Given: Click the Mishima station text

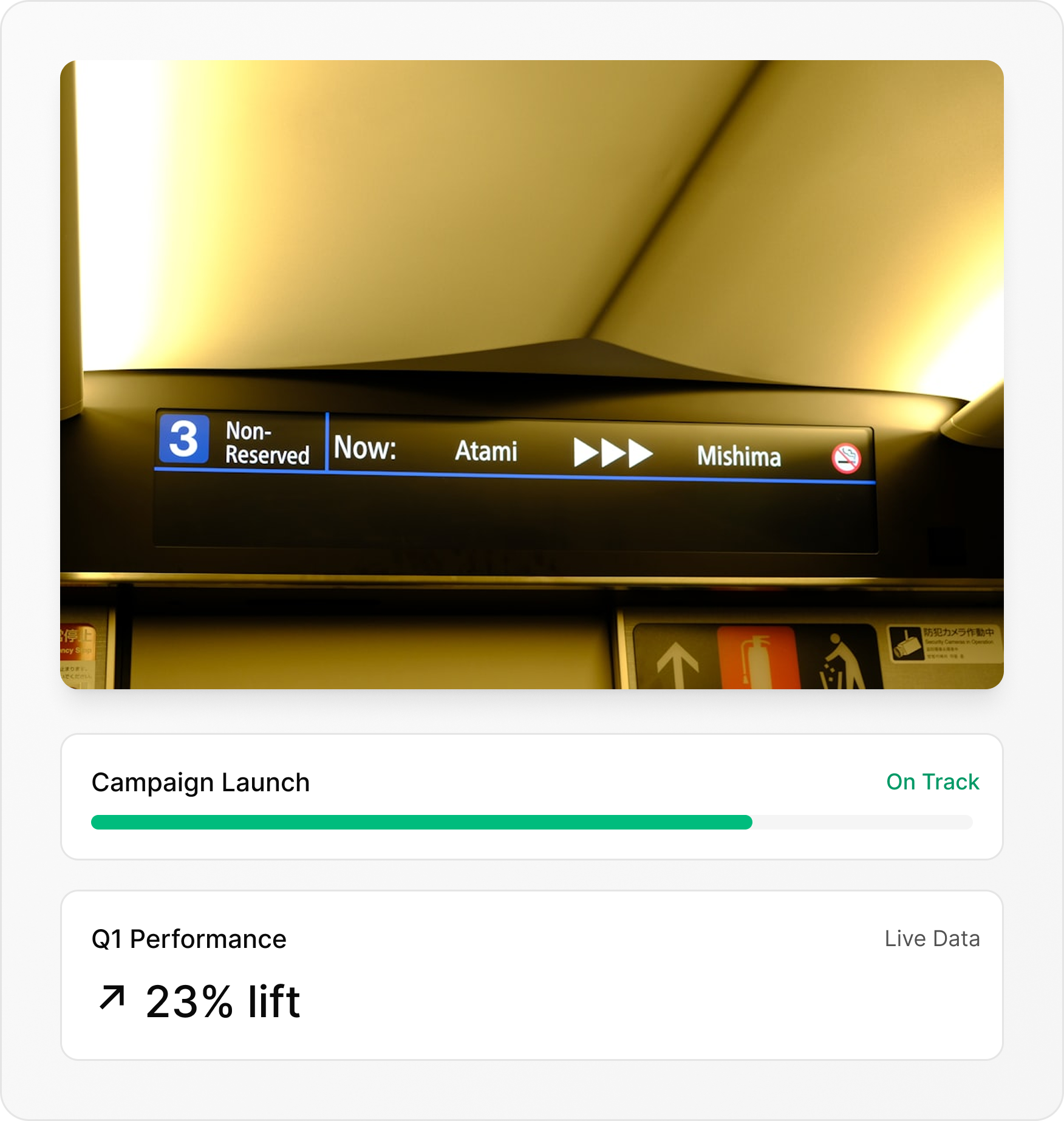Looking at the screenshot, I should (739, 456).
